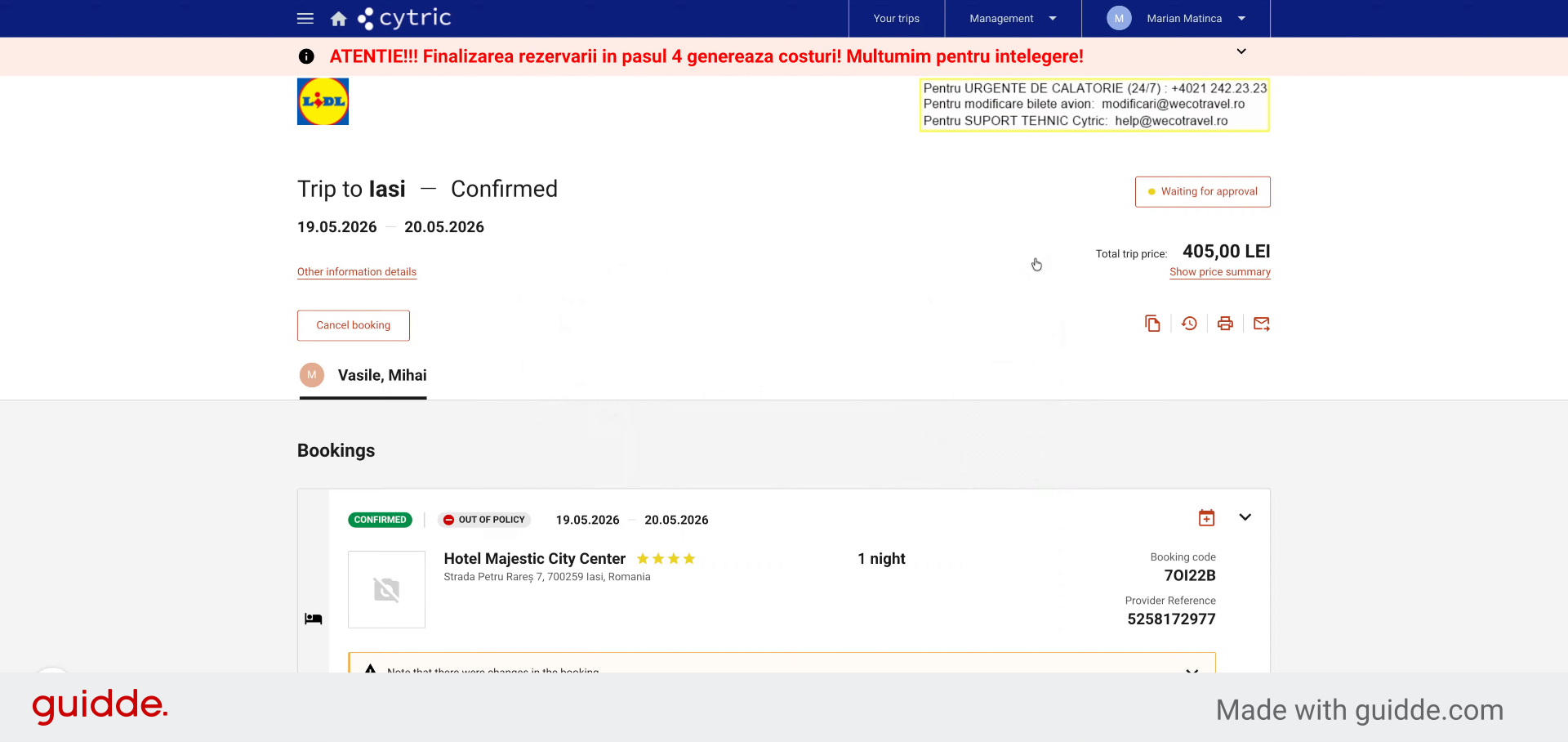Open the trip history clock icon

1189,324
